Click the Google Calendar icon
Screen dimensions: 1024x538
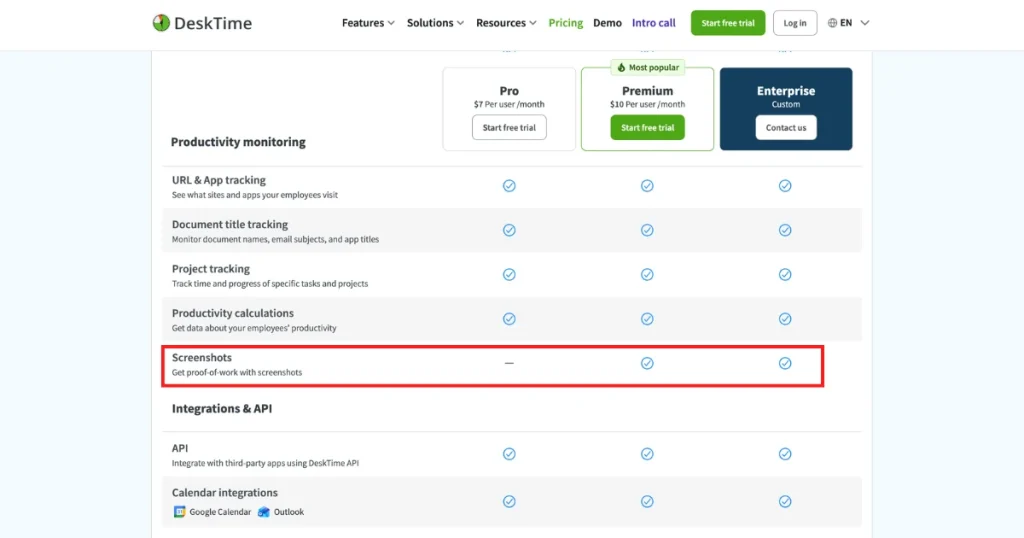pyautogui.click(x=179, y=512)
